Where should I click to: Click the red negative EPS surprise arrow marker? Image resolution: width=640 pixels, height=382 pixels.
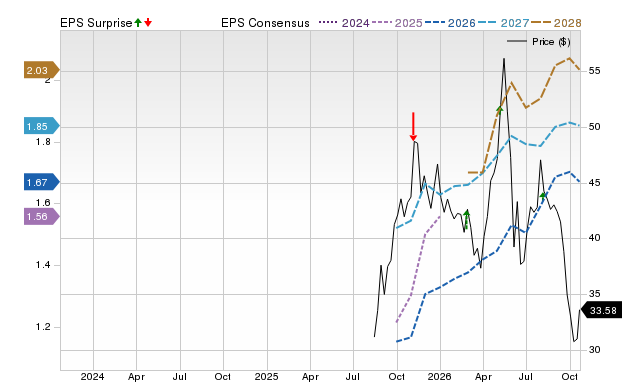(x=413, y=127)
